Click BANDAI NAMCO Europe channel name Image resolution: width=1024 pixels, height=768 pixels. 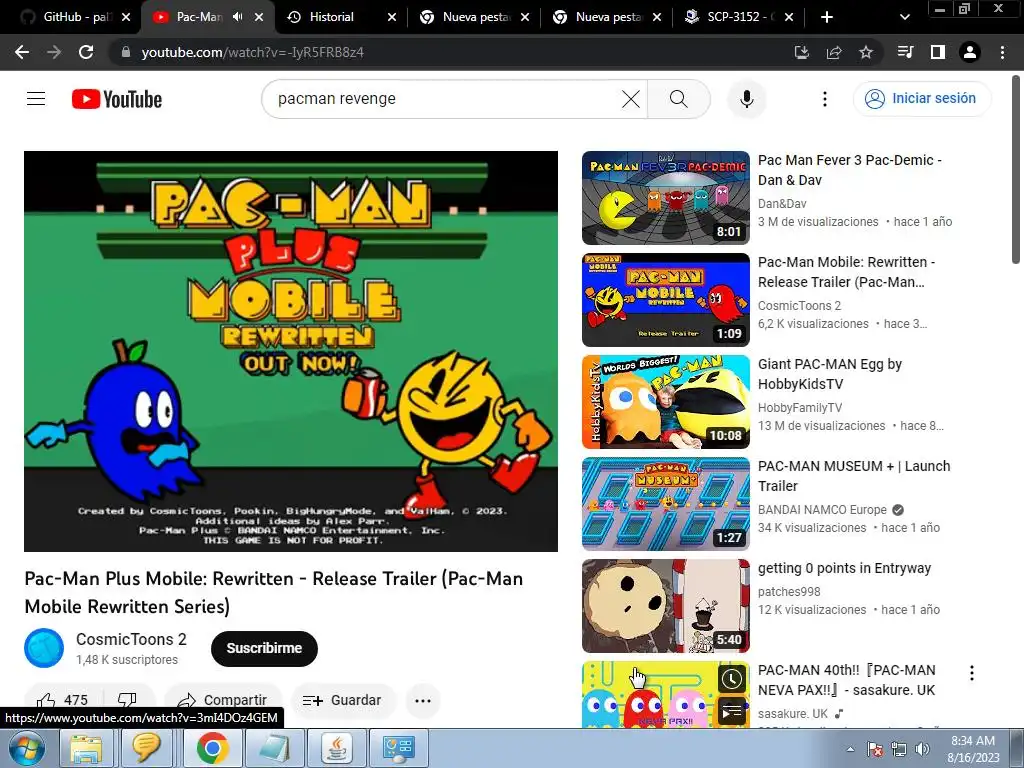(x=822, y=509)
